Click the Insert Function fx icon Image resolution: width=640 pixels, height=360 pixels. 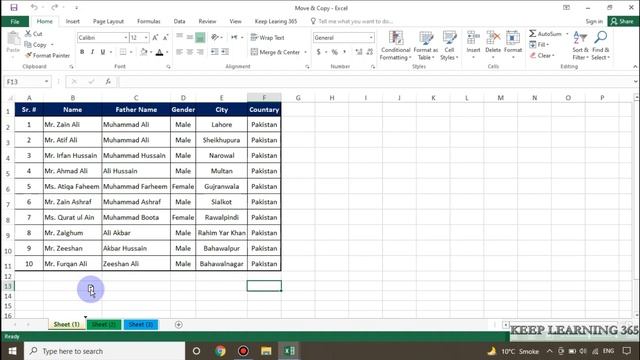click(108, 82)
